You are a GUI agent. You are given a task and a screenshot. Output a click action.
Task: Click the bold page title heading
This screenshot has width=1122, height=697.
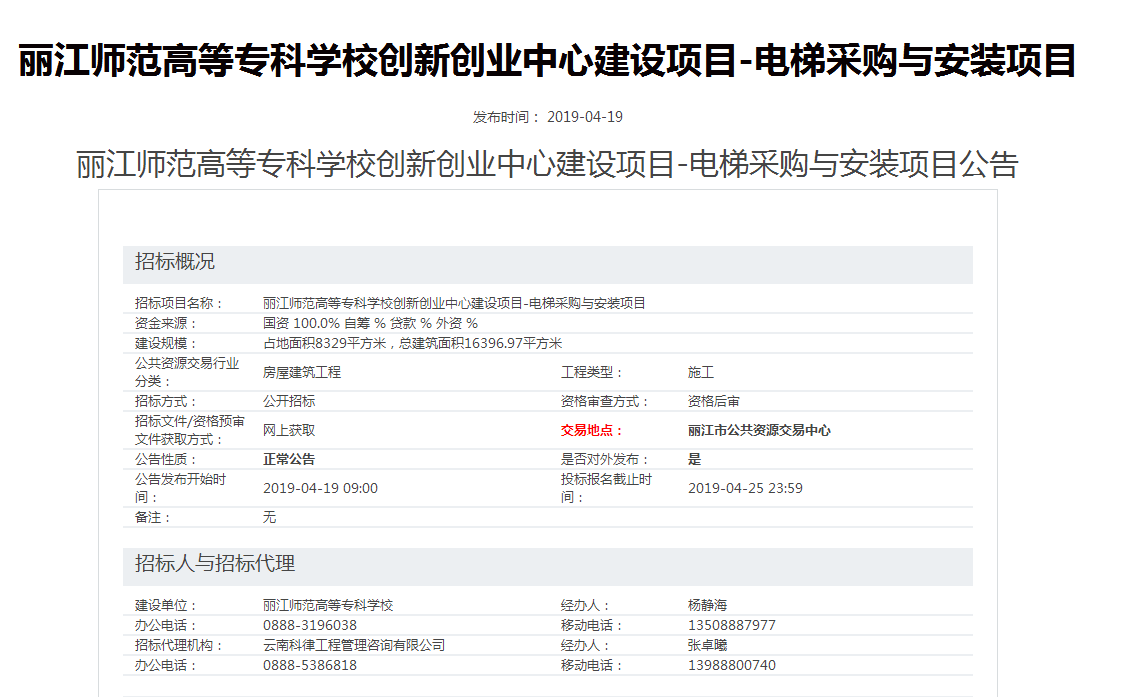coord(547,62)
